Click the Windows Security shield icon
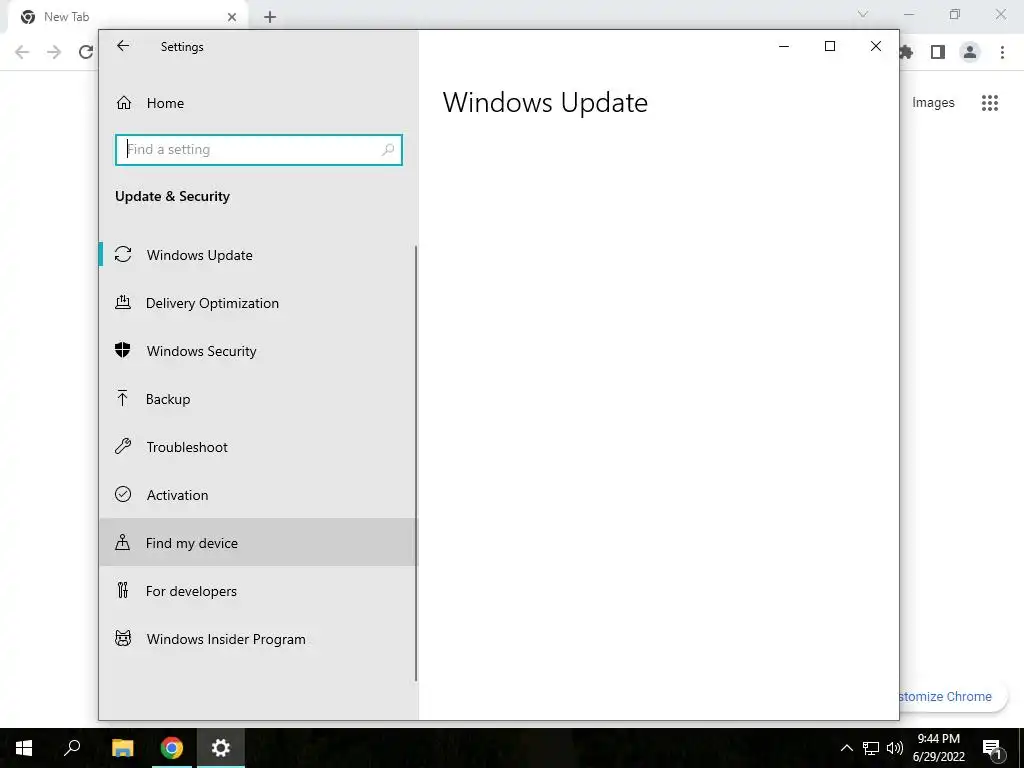 click(123, 351)
